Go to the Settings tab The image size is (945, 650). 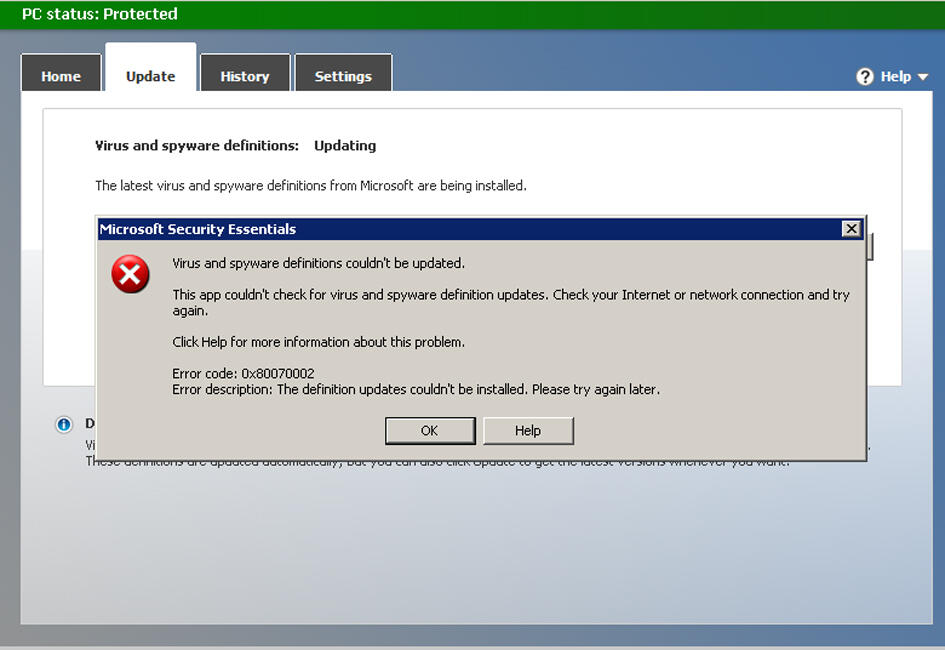click(x=343, y=75)
